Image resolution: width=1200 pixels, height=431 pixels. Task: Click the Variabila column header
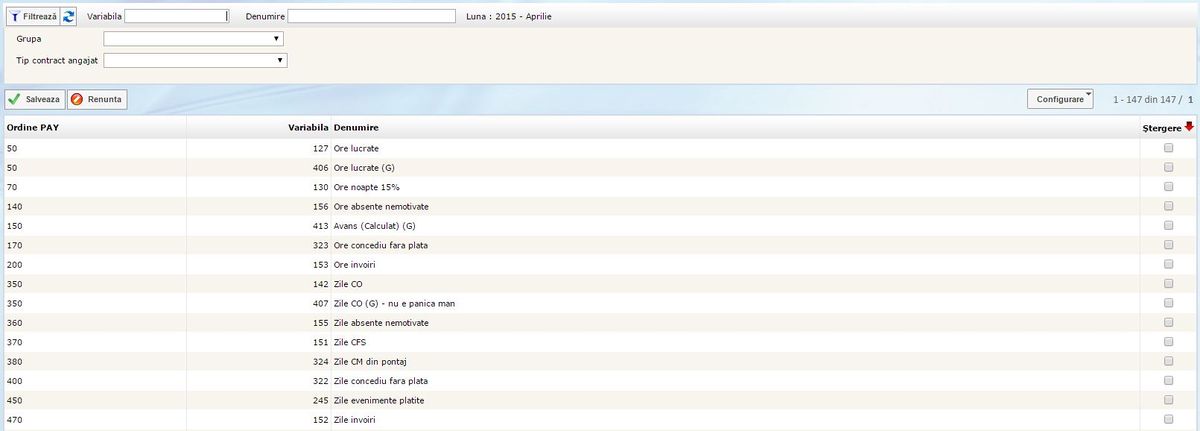(x=307, y=128)
